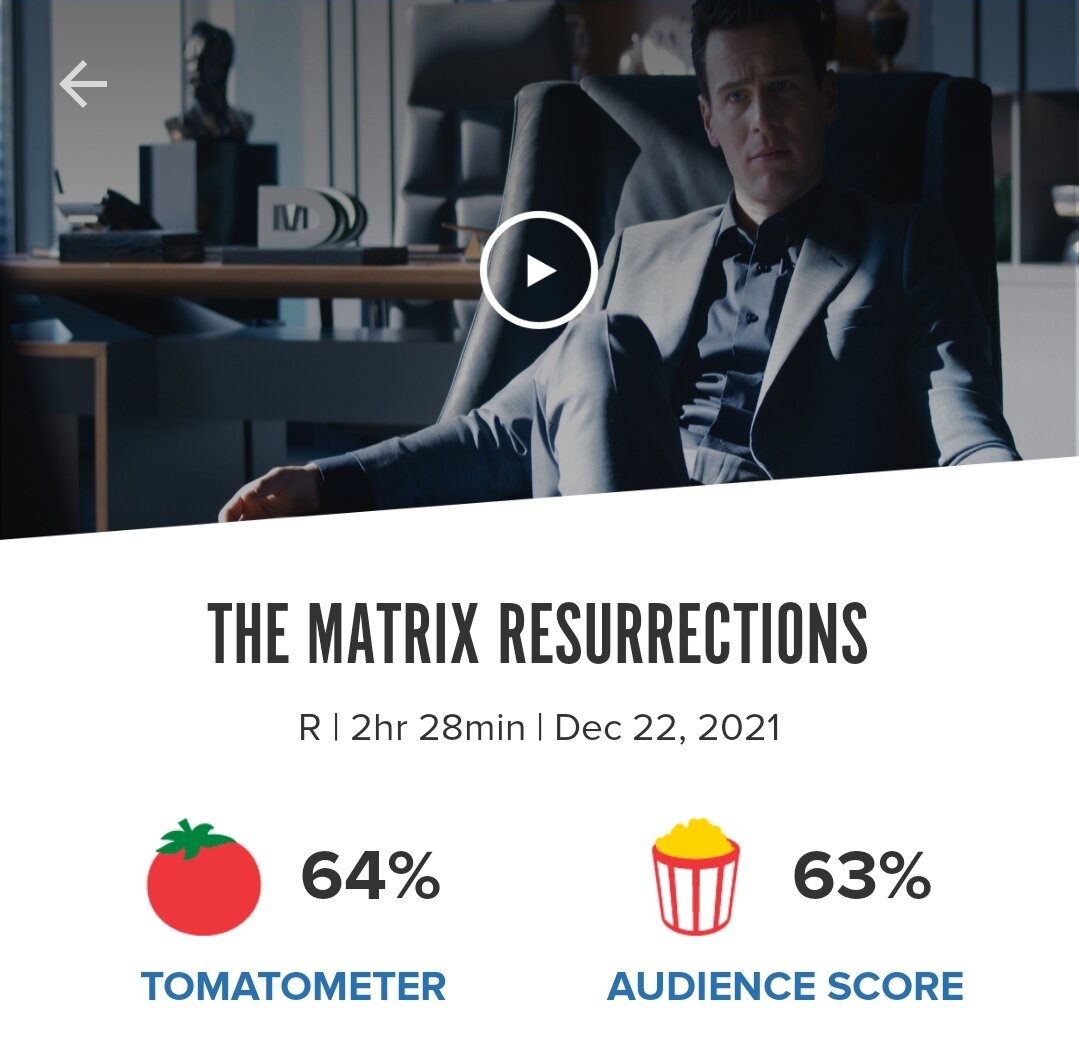Tap the word RESURRECTIONS in the title
The width and height of the screenshot is (1079, 1055).
(683, 633)
